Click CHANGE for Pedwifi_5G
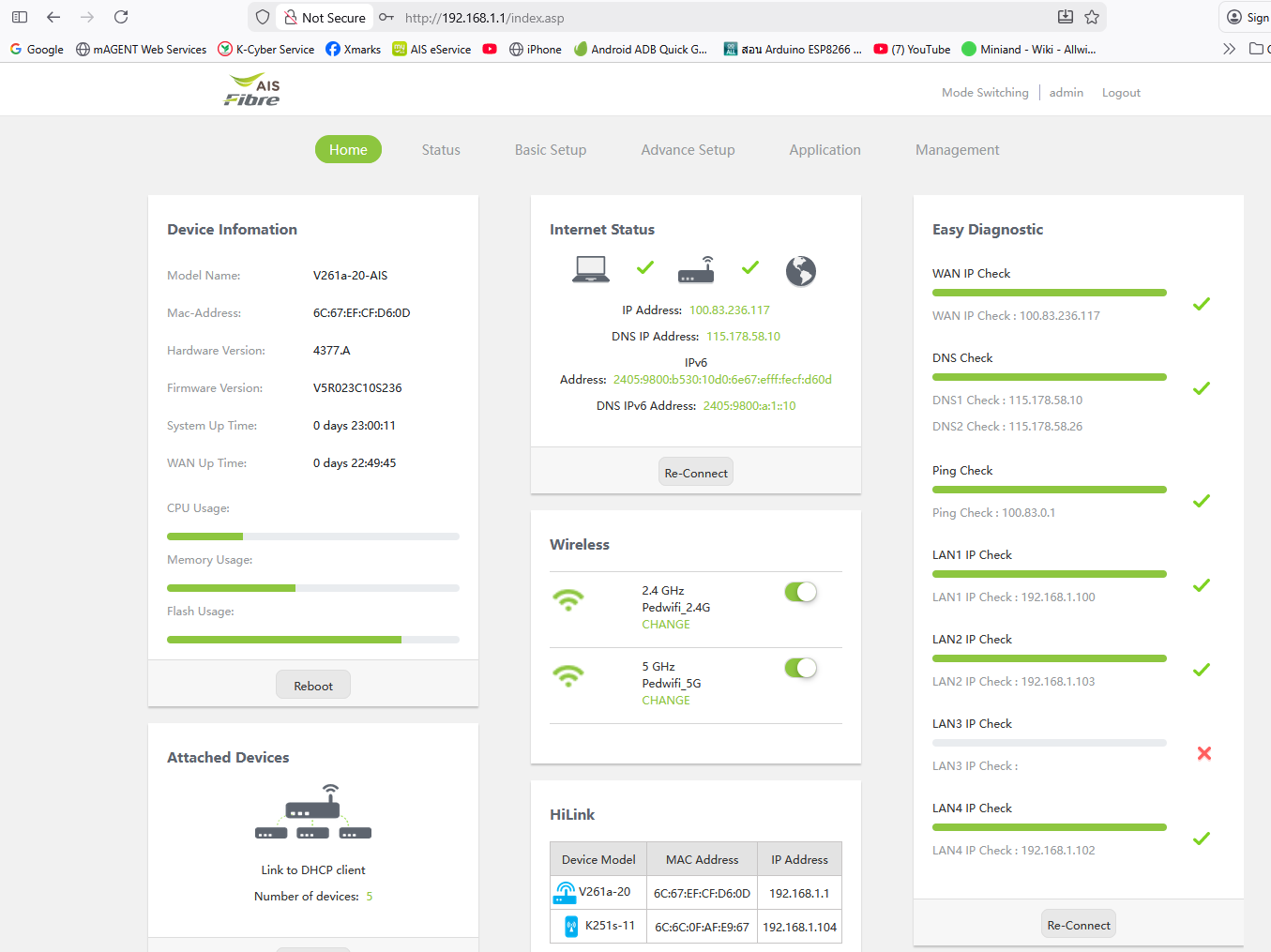 coord(666,701)
